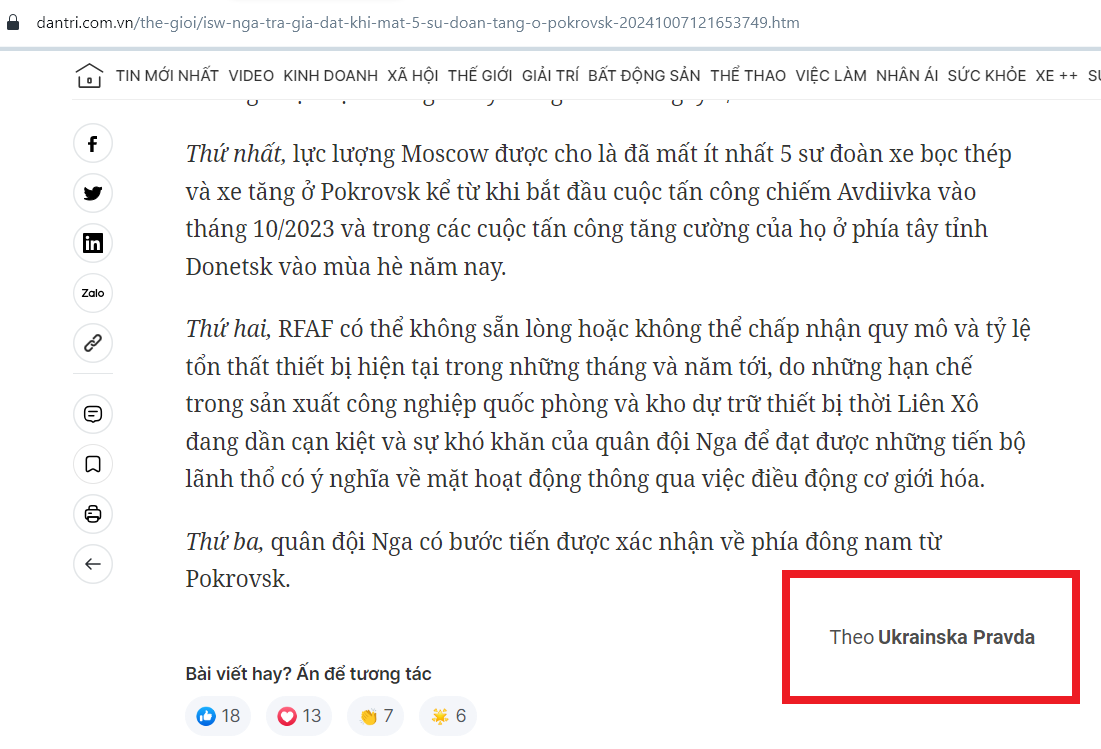Open the Dantri home icon
This screenshot has width=1101, height=749.
click(x=89, y=76)
